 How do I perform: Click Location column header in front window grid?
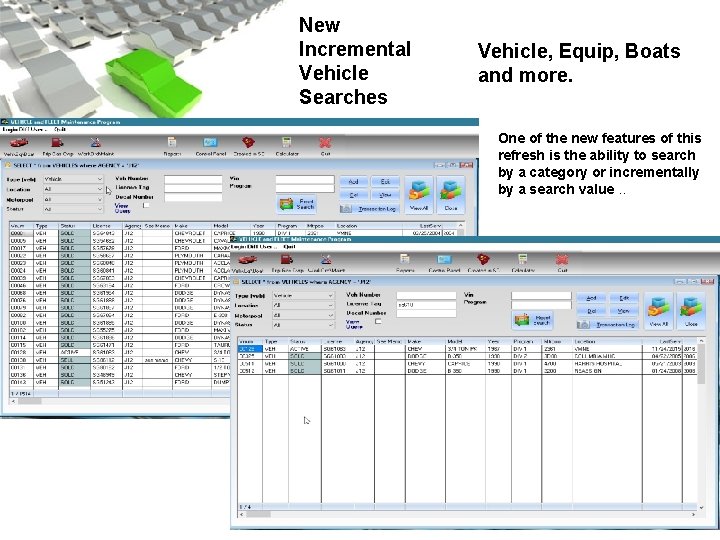coord(607,342)
